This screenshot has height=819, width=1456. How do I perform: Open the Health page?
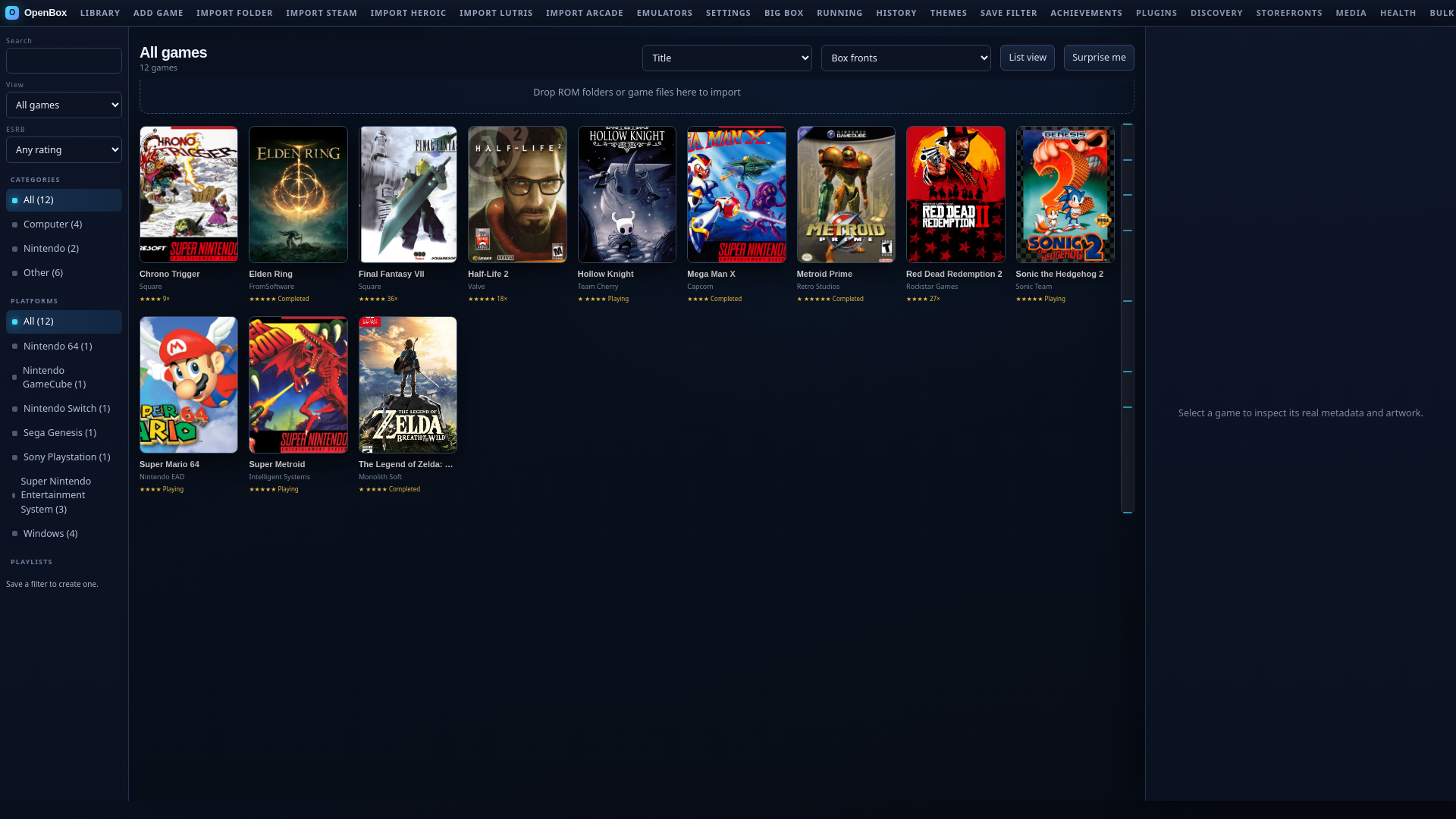1398,13
